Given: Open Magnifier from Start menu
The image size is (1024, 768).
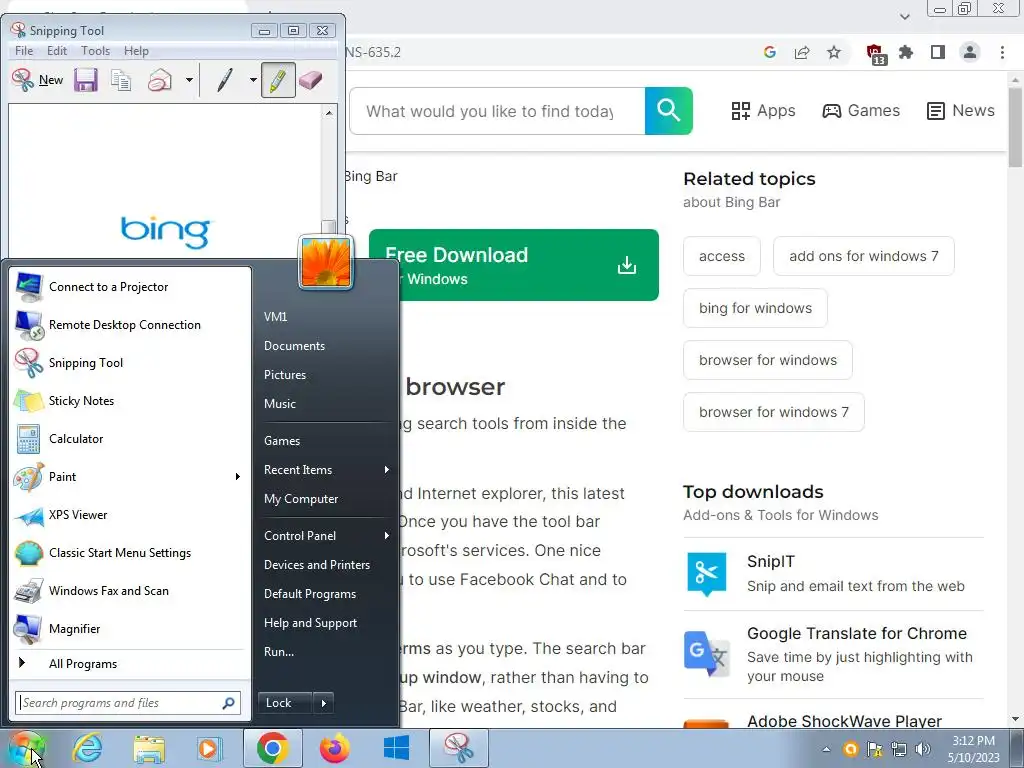Looking at the screenshot, I should (129, 628).
